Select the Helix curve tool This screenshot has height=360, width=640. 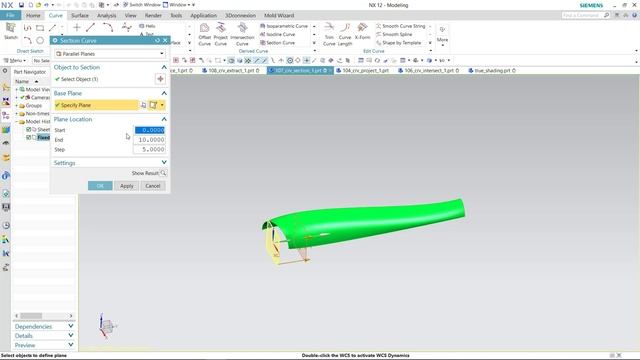(147, 26)
